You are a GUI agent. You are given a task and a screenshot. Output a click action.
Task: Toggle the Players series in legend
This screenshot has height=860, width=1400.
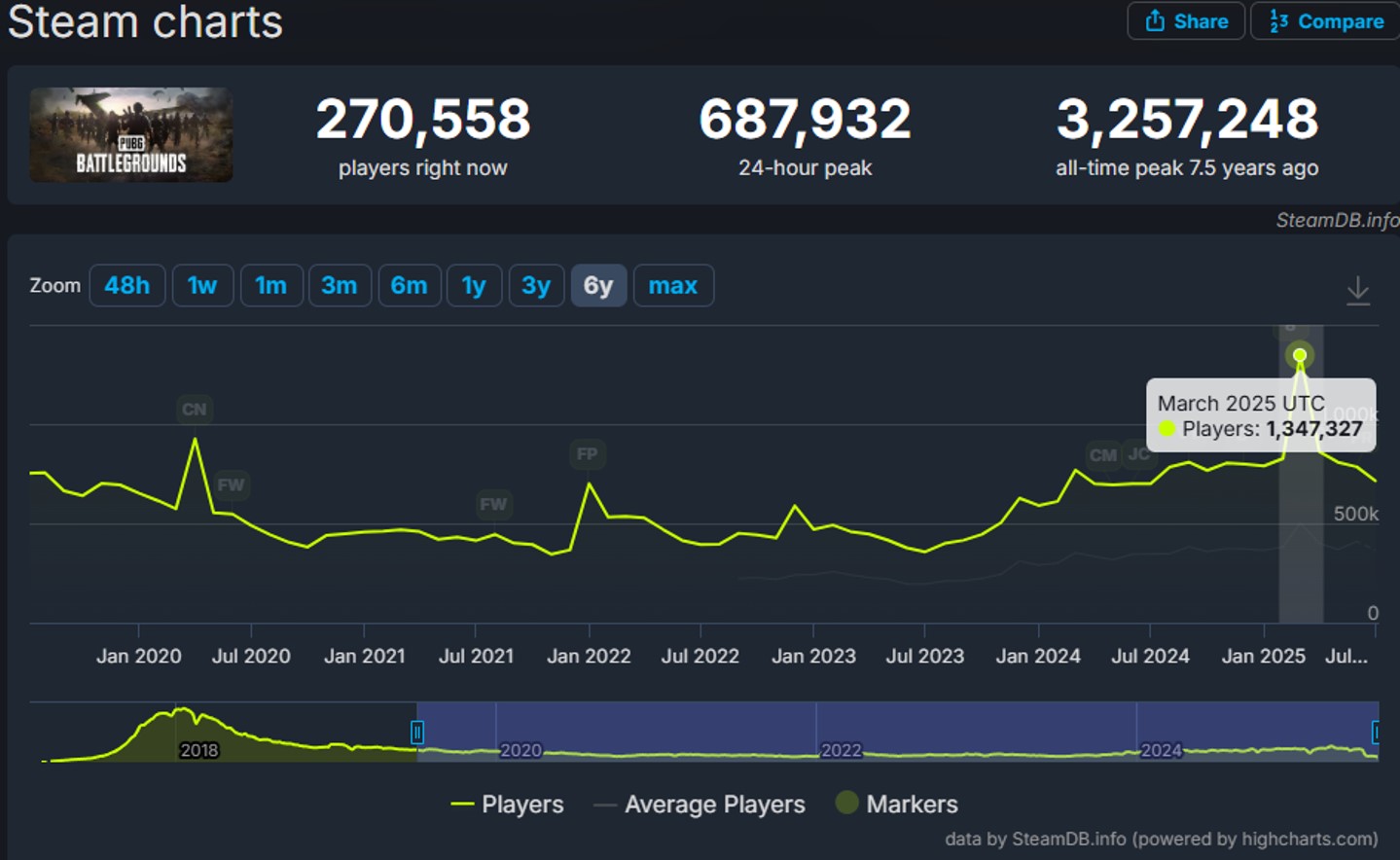(508, 805)
